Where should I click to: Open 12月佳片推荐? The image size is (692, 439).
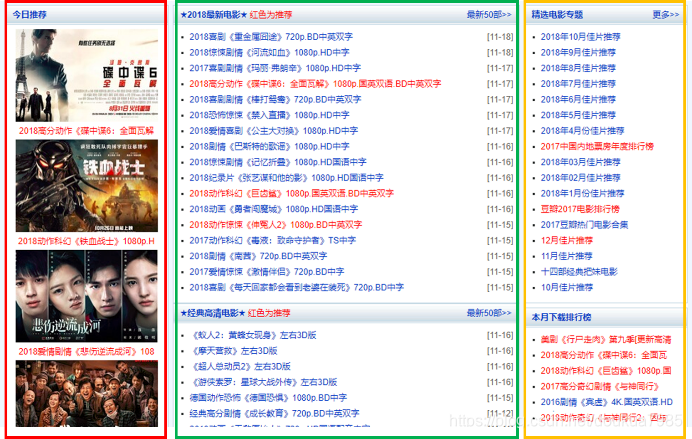(x=567, y=240)
